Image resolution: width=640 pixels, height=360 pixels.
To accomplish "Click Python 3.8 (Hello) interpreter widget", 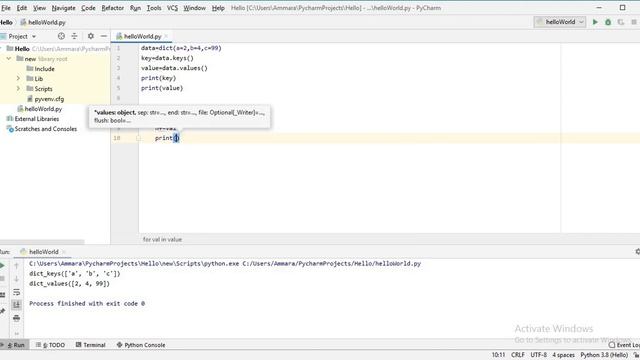I will pos(604,355).
